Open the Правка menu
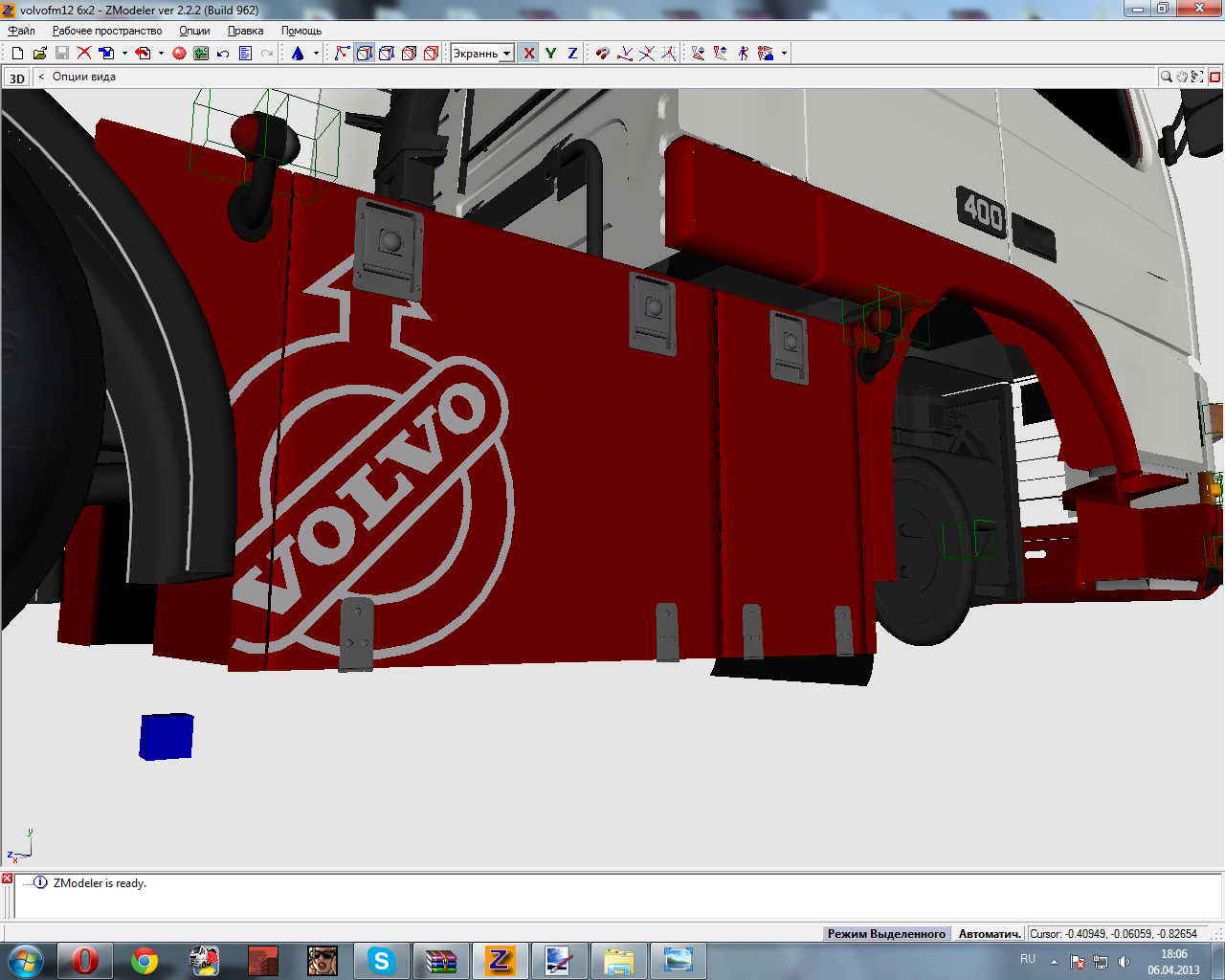Screen dimensions: 1225x980 click(245, 31)
